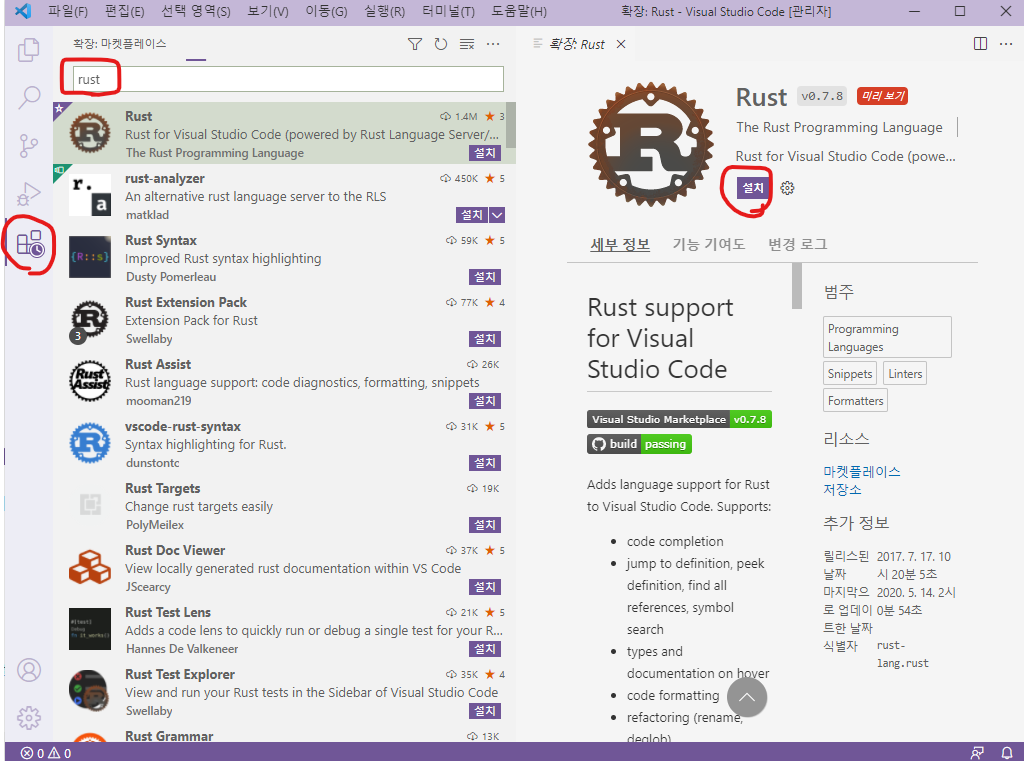The width and height of the screenshot is (1024, 761).
Task: Open the Accounts icon in activity bar
Action: pos(29,670)
